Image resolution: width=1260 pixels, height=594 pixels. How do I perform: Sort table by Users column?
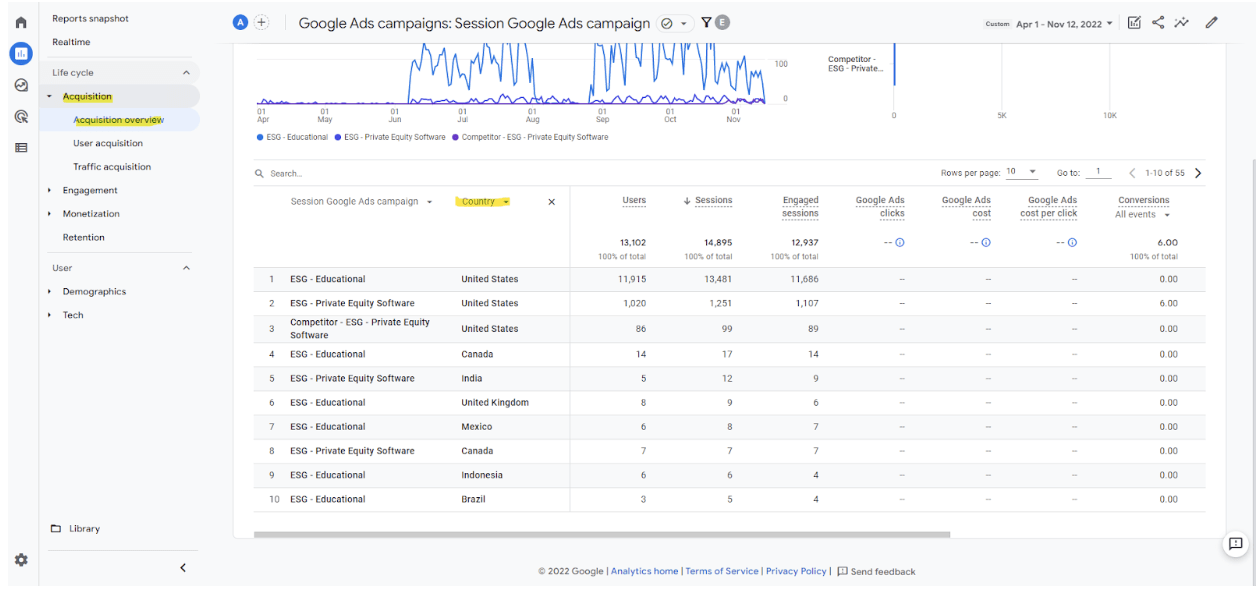(x=634, y=200)
